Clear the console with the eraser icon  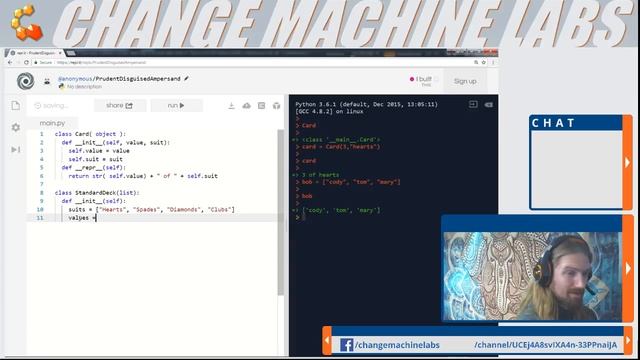(489, 104)
